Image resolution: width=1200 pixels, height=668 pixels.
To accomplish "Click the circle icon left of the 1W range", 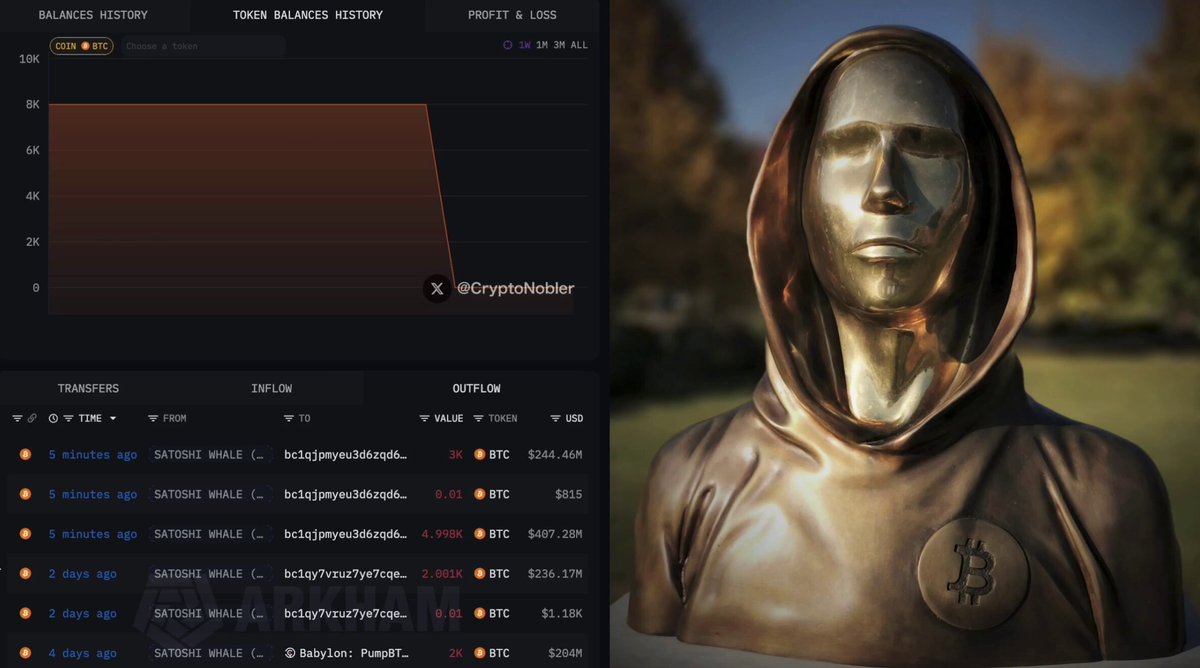I will pyautogui.click(x=508, y=45).
